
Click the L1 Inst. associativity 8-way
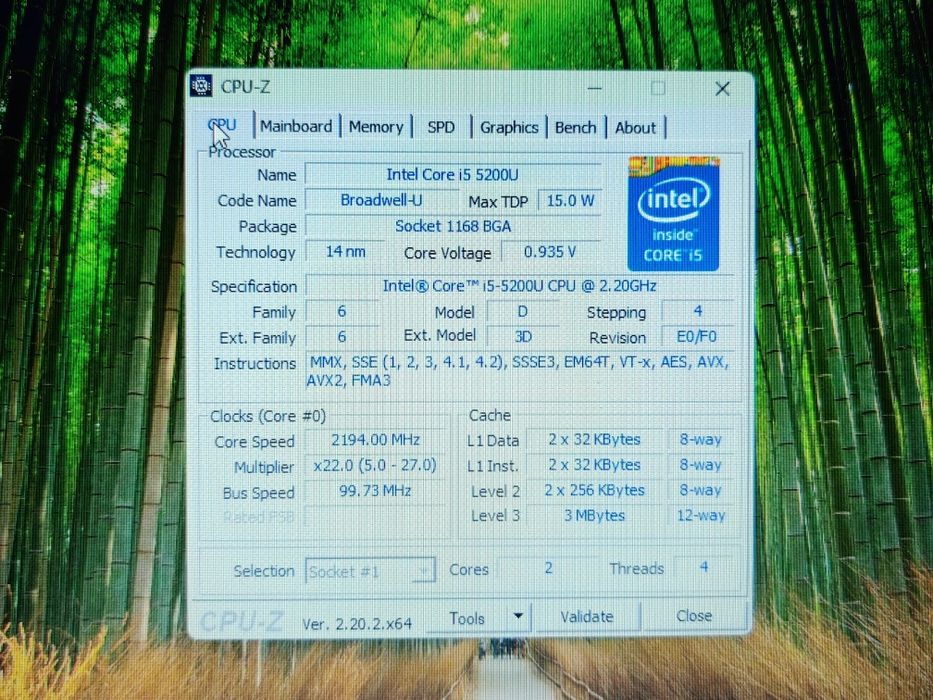tap(701, 465)
